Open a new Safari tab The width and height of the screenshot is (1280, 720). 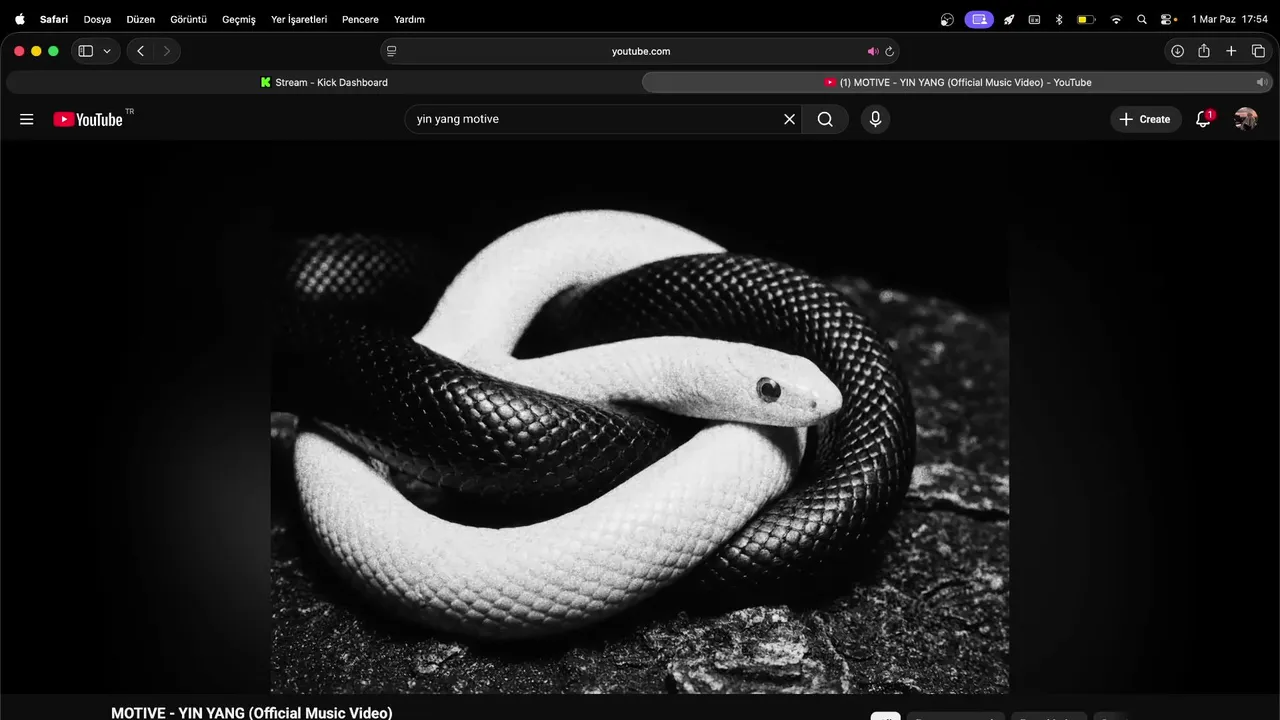1231,51
